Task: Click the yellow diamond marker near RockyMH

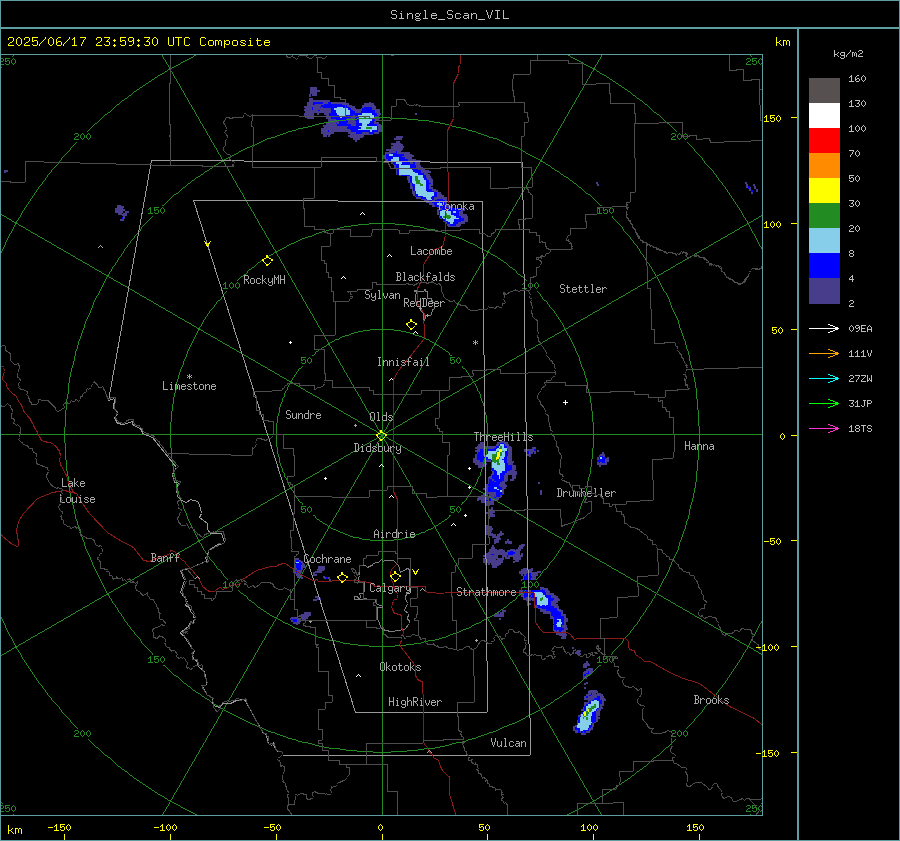Action: click(x=267, y=261)
